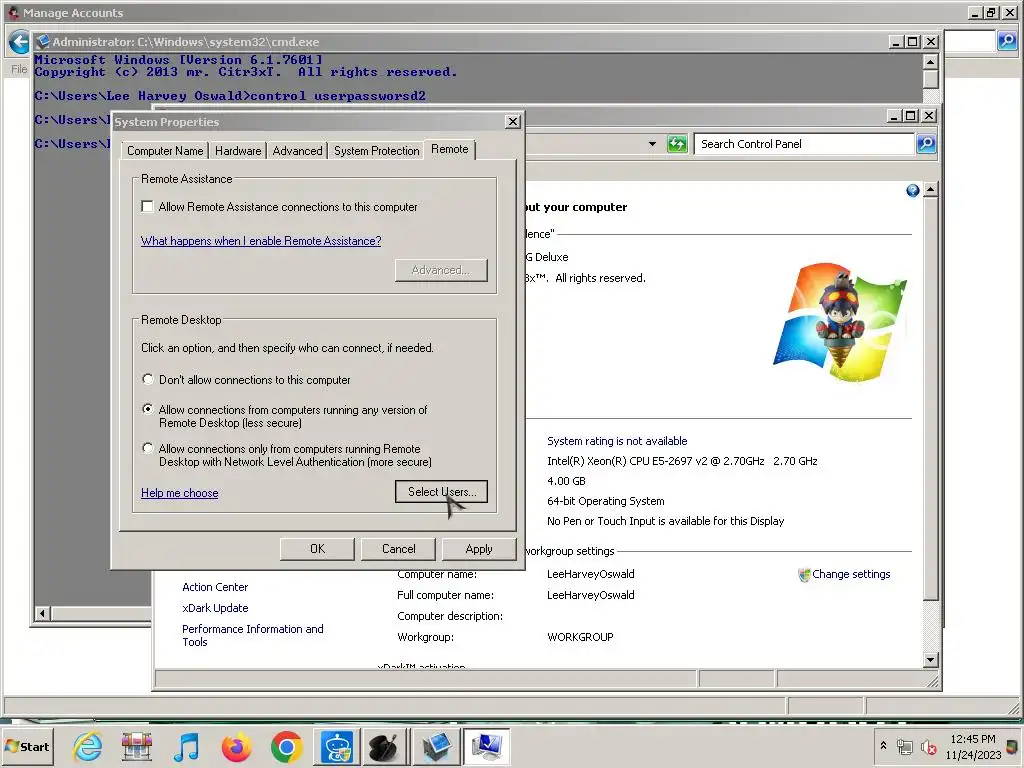The height and width of the screenshot is (768, 1024).
Task: Click the Windows logo mascot image
Action: pyautogui.click(x=840, y=321)
